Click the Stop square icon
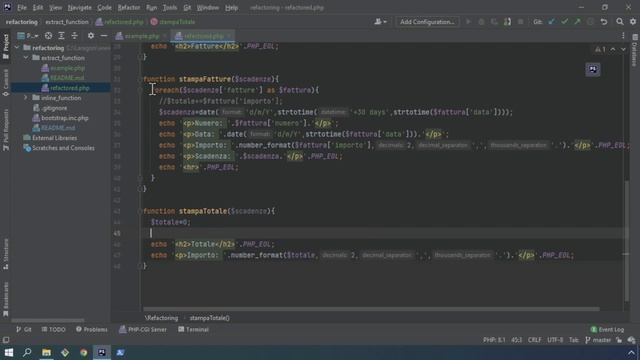Screen dimensions: 640x360 click(x=520, y=22)
